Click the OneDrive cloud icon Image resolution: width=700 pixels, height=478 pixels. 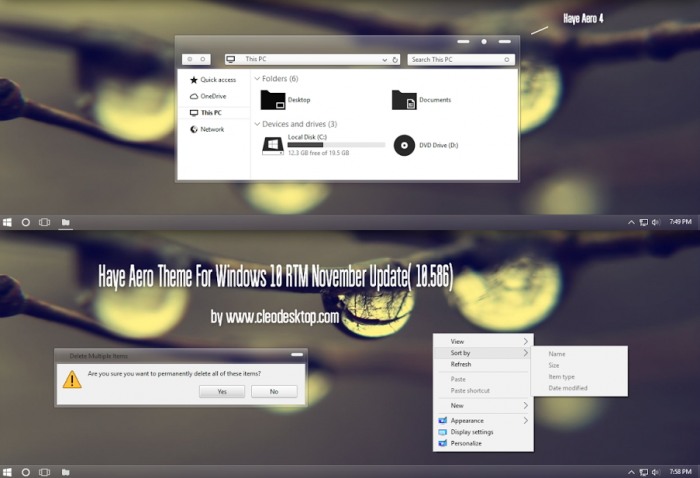tap(194, 96)
